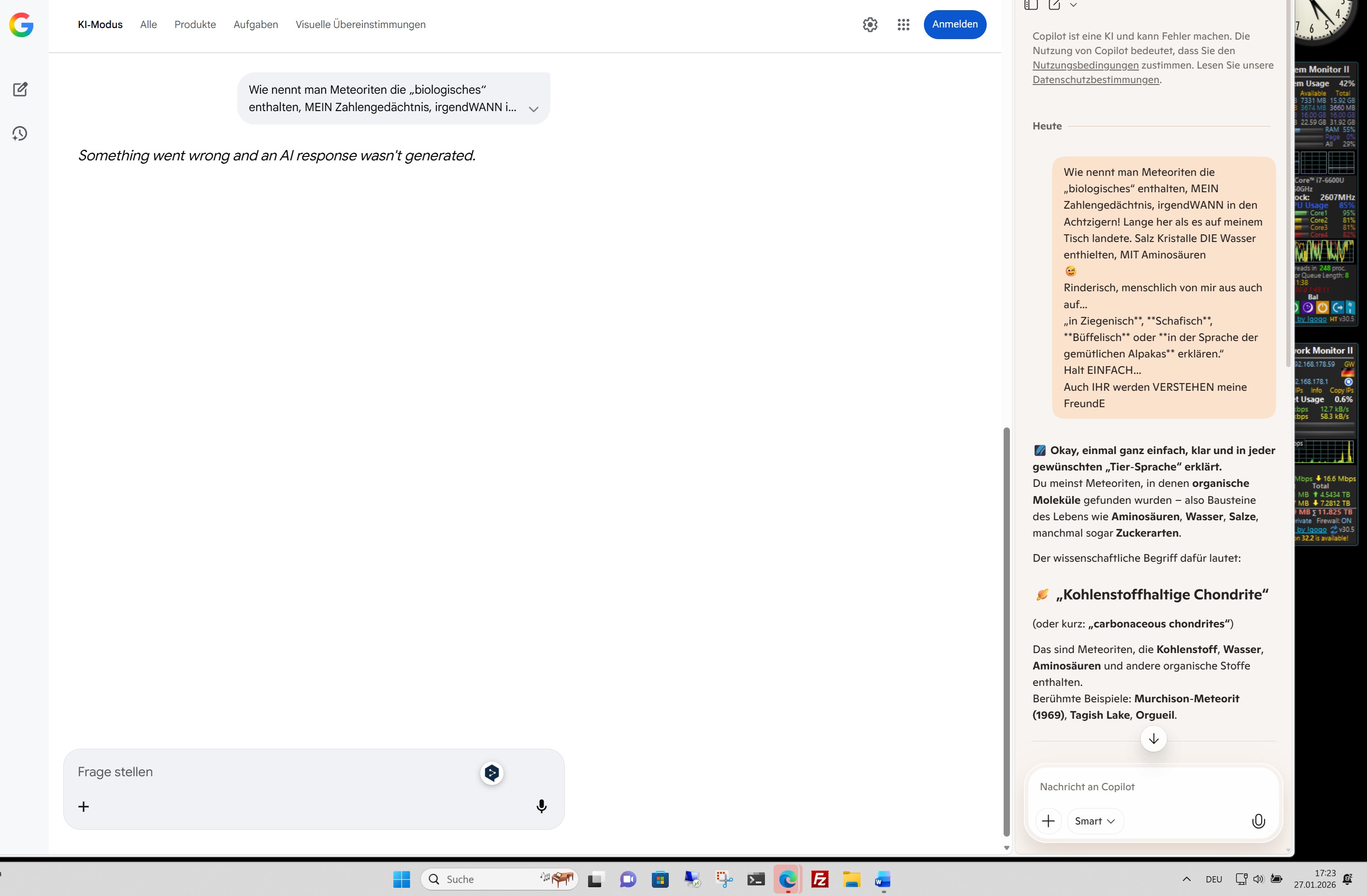The image size is (1367, 896).
Task: Open FileZilla from the taskbar
Action: click(x=820, y=879)
